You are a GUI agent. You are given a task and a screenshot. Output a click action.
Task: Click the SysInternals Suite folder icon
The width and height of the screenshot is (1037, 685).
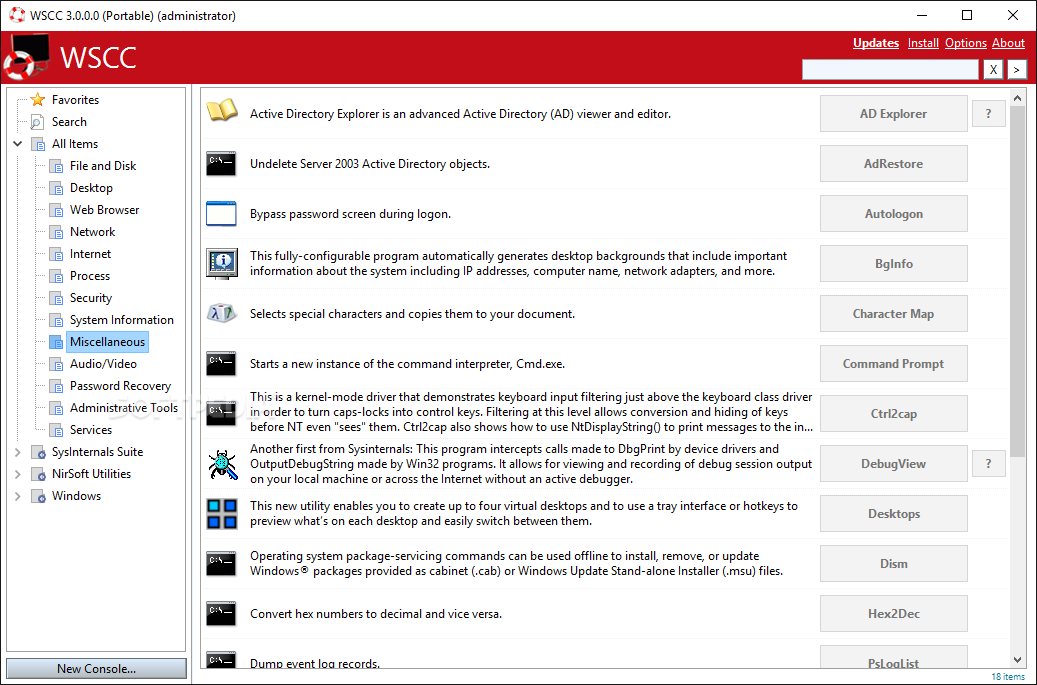[x=38, y=452]
